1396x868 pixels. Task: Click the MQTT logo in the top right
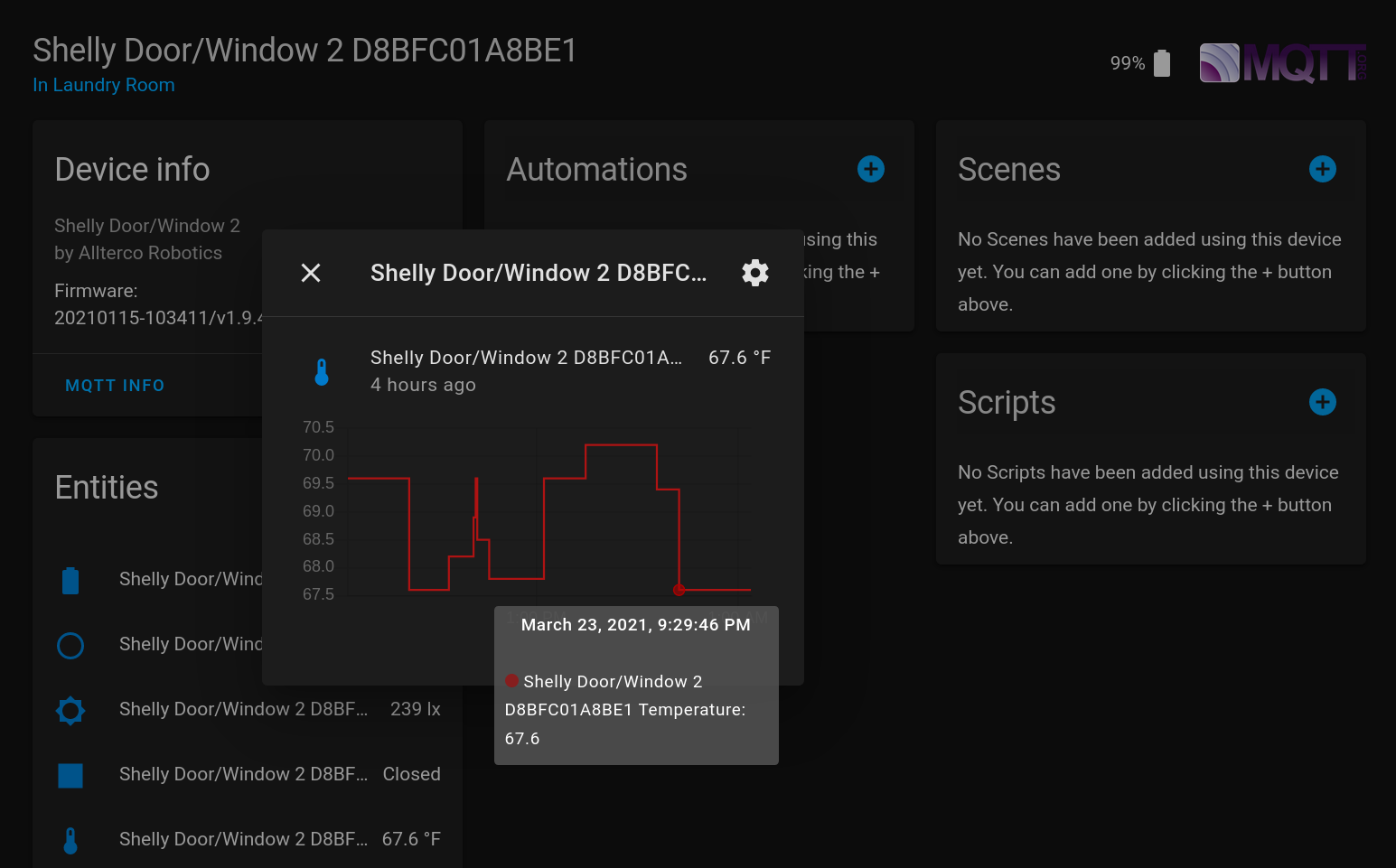[1281, 62]
